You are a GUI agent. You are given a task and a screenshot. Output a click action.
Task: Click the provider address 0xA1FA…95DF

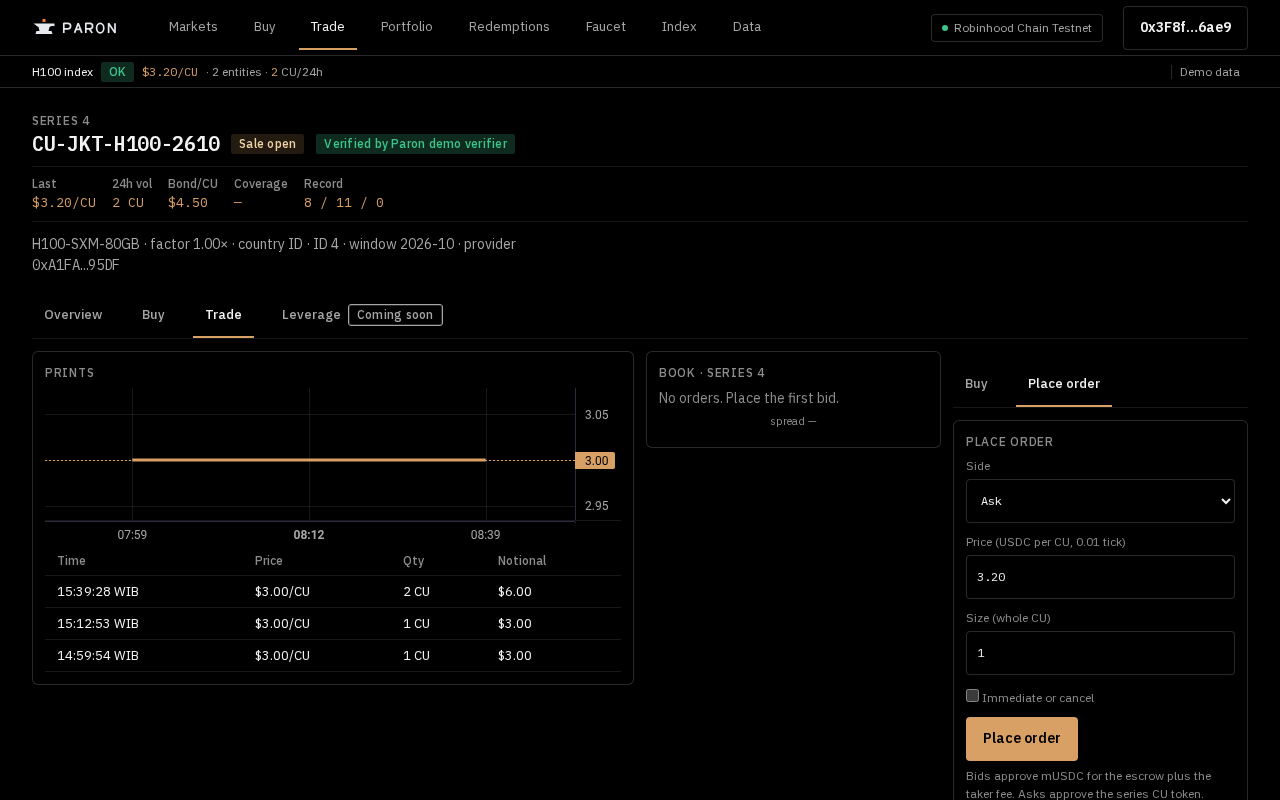76,265
